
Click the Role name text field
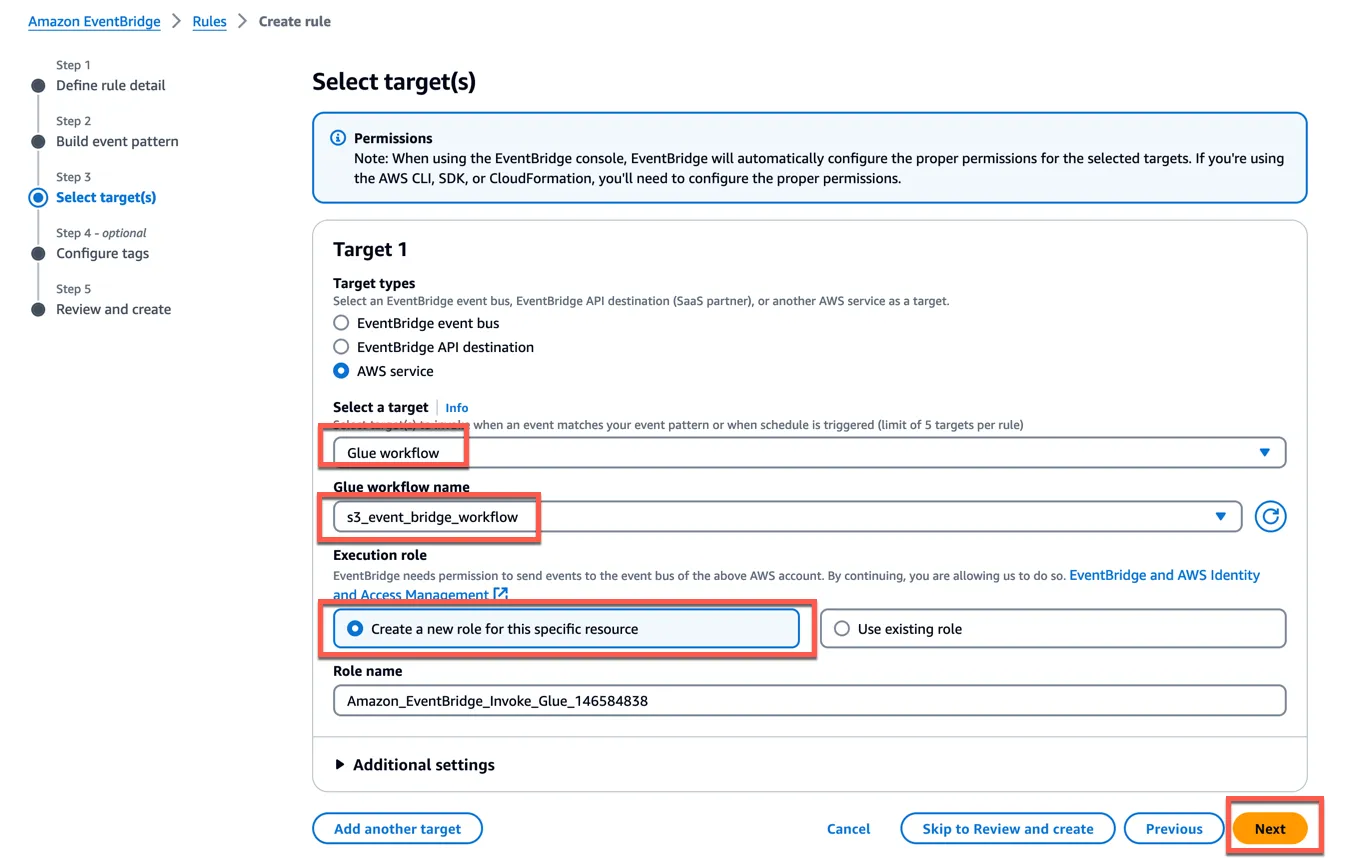tap(808, 701)
